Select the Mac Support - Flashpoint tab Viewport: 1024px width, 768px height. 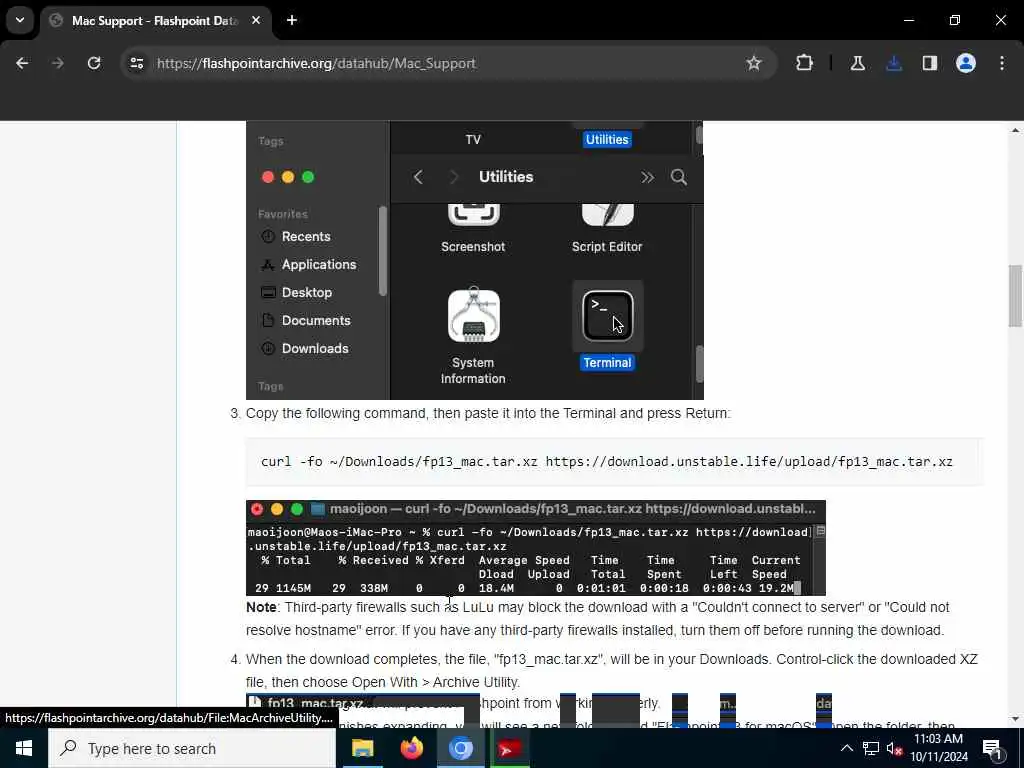[155, 21]
